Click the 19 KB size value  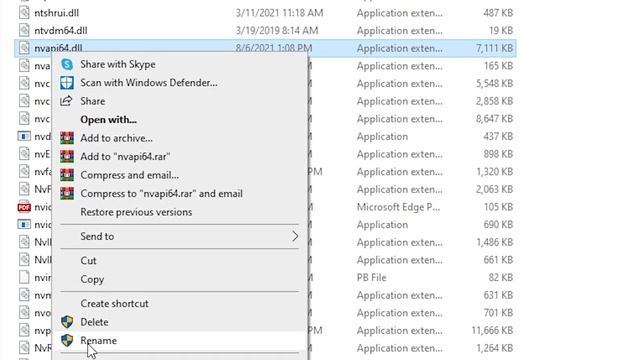click(501, 30)
